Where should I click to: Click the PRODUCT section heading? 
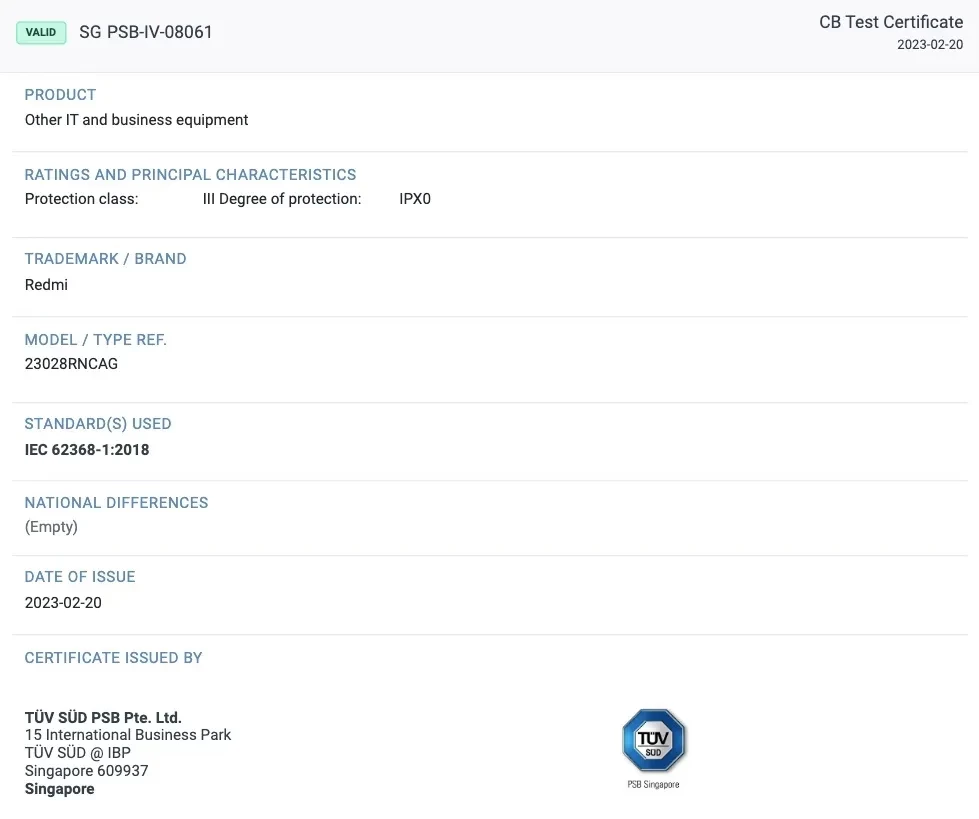coord(60,95)
